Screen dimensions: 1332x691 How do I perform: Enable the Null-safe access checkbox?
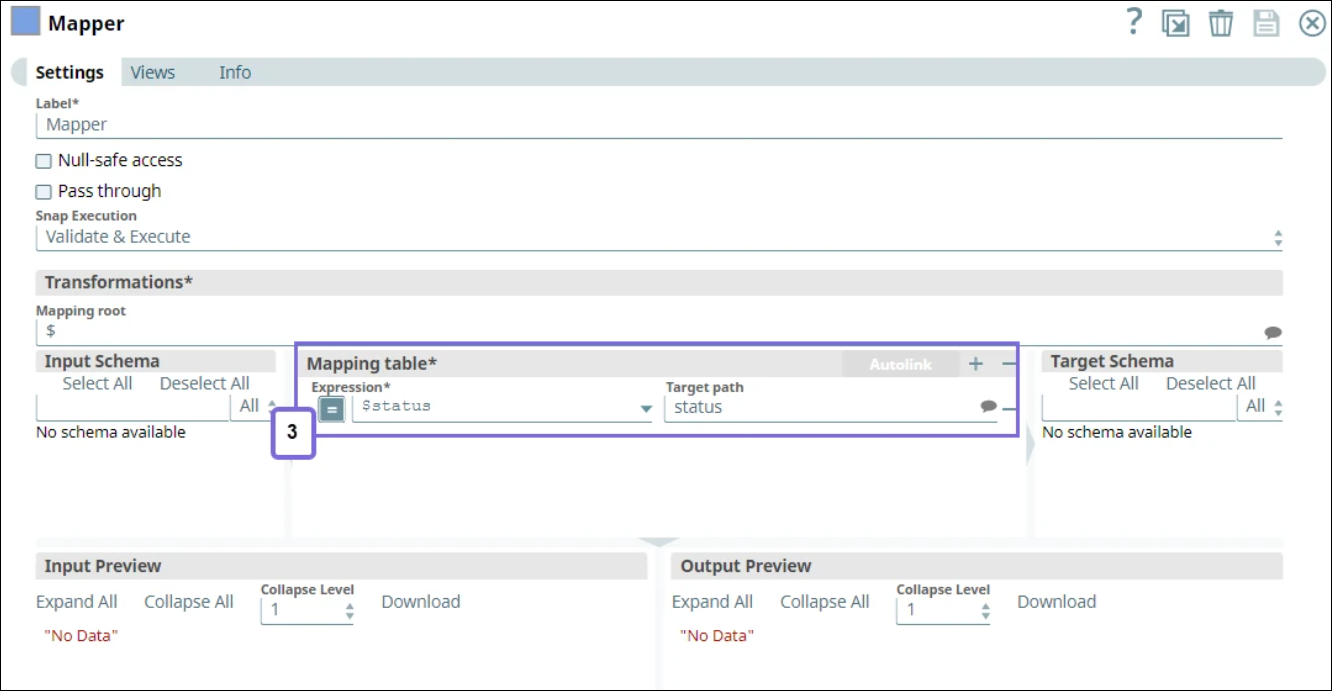[x=44, y=161]
